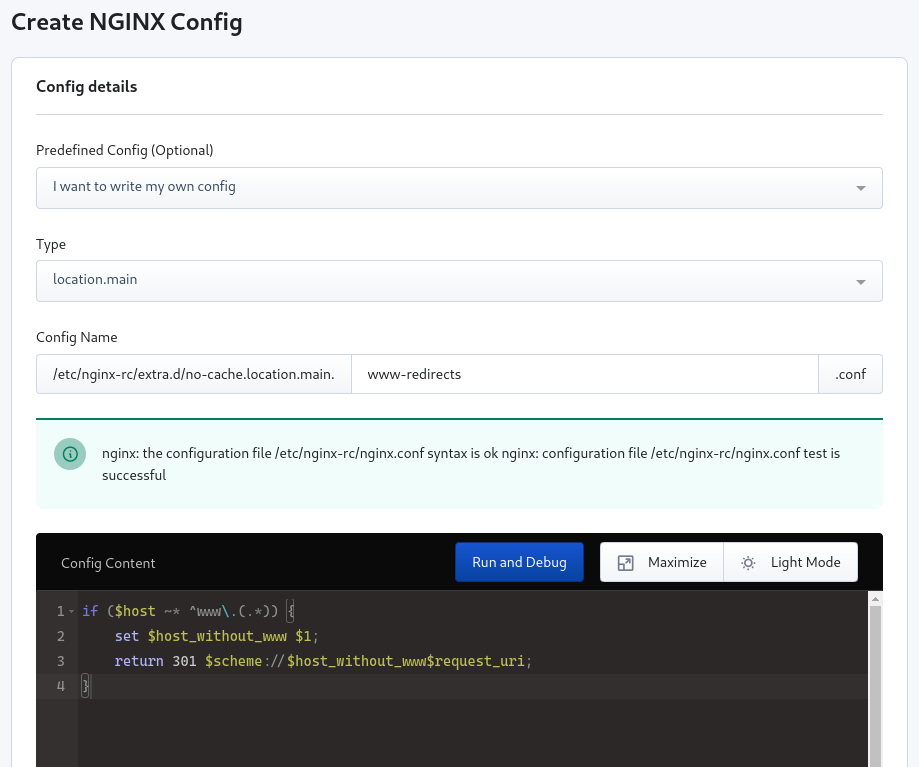Select line number 3 in gutter
This screenshot has width=919, height=767.
60,662
